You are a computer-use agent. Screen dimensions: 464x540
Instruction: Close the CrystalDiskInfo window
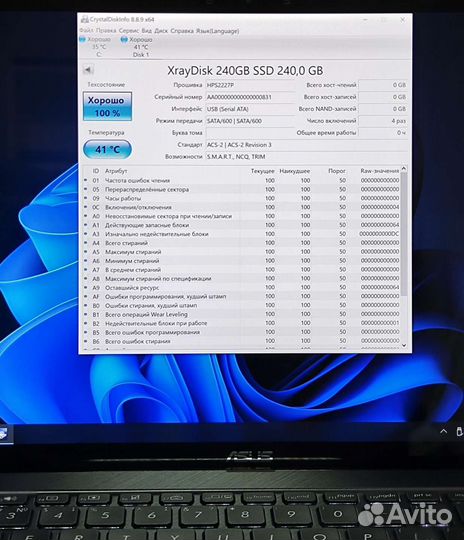pyautogui.click(x=402, y=20)
